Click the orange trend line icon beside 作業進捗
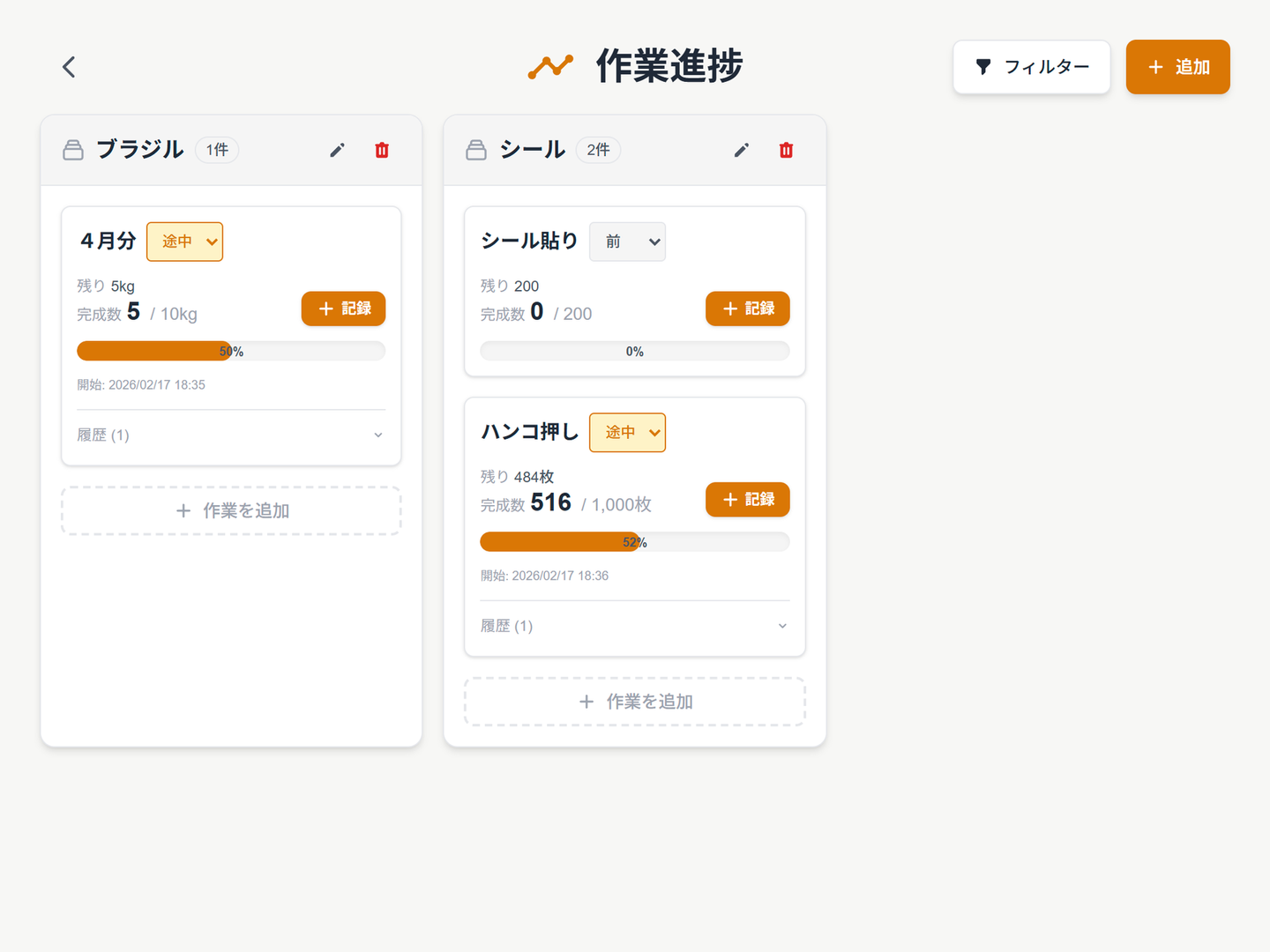The width and height of the screenshot is (1270, 952). [x=550, y=67]
